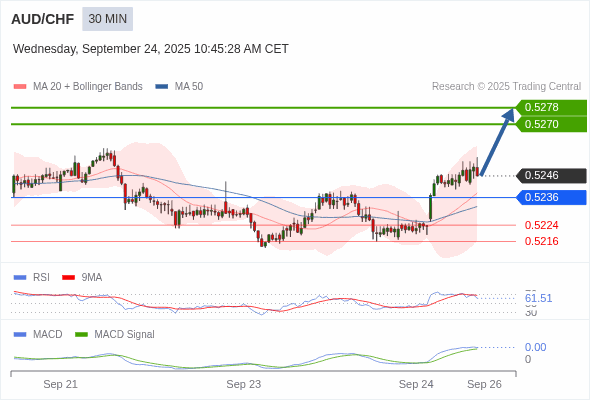Screen dimensions: 590x400
Task: Click the MACD legend swatch
Action: click(20, 335)
